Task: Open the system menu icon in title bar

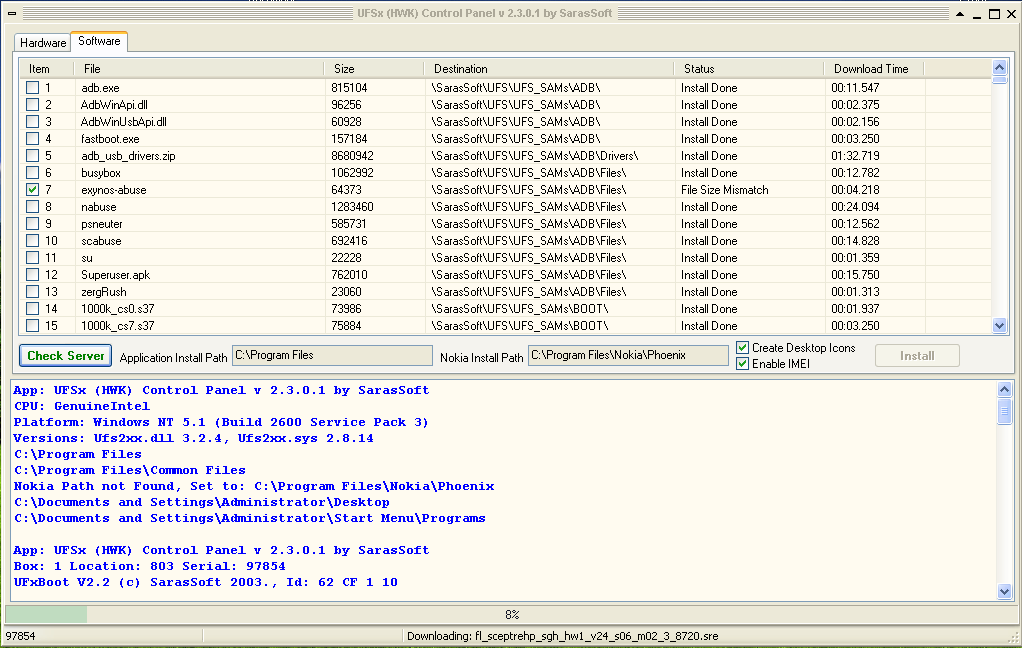Action: point(12,13)
